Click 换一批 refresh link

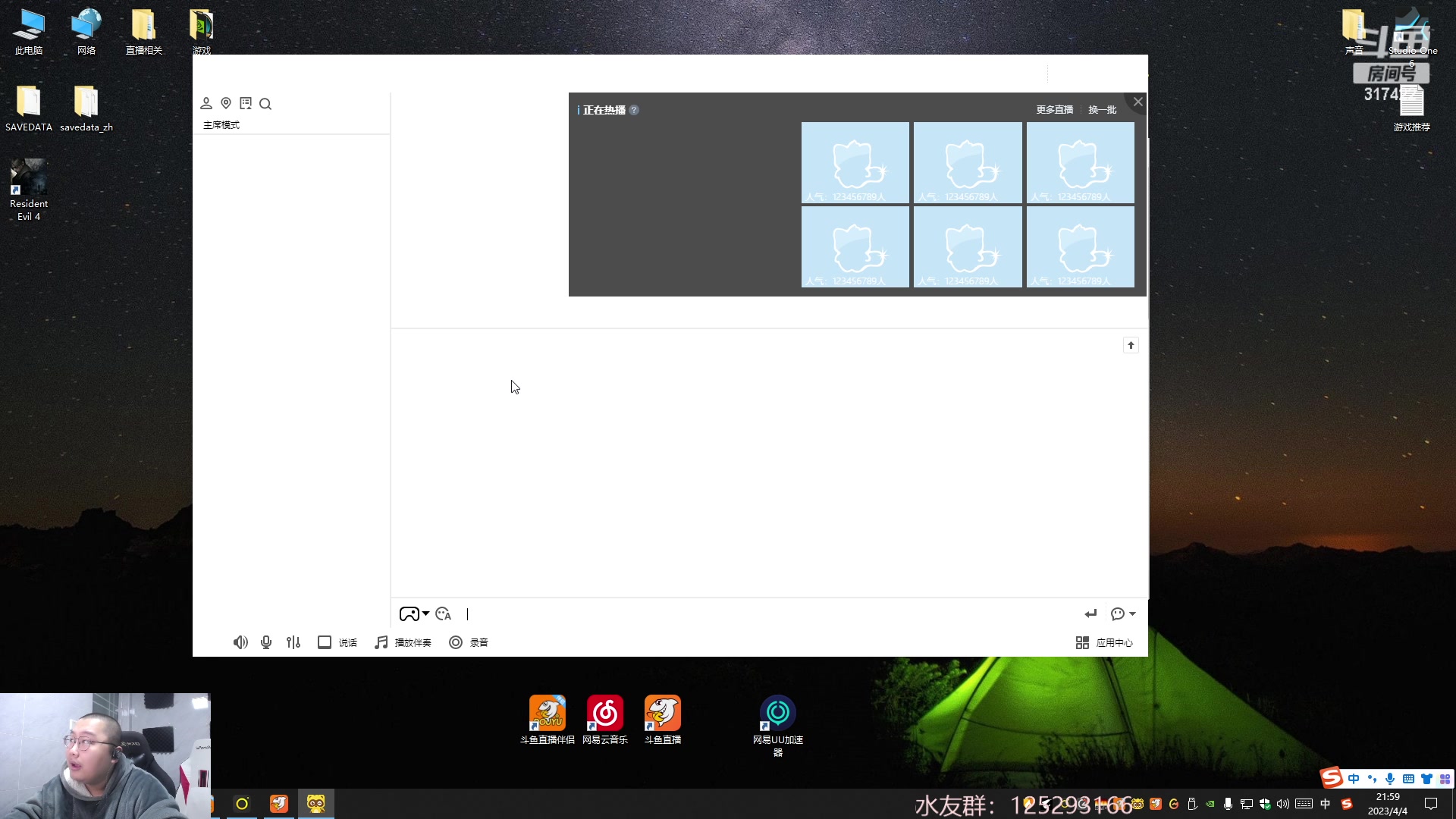tap(1102, 110)
